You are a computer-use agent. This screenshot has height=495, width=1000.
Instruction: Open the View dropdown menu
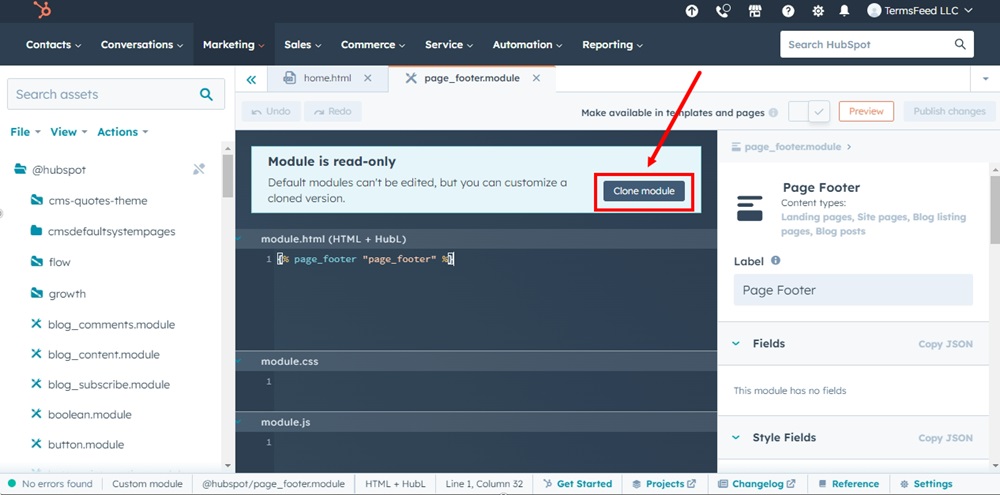68,132
